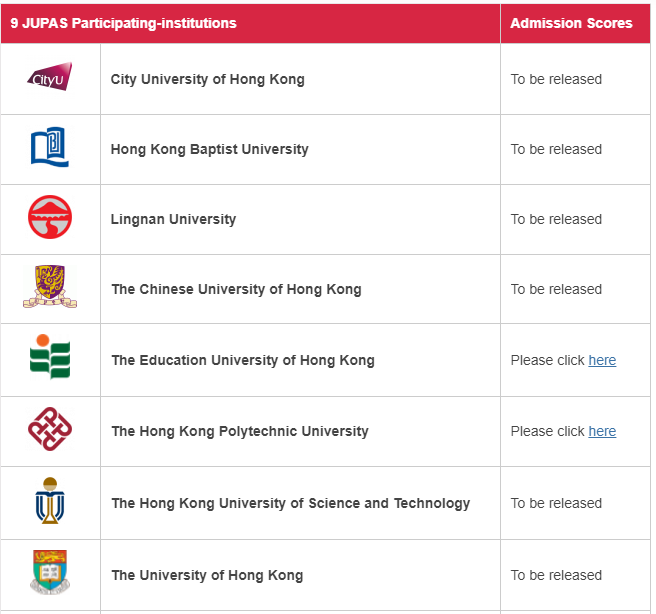Click 'The Chinese University of Hong Kong' text

(x=236, y=289)
